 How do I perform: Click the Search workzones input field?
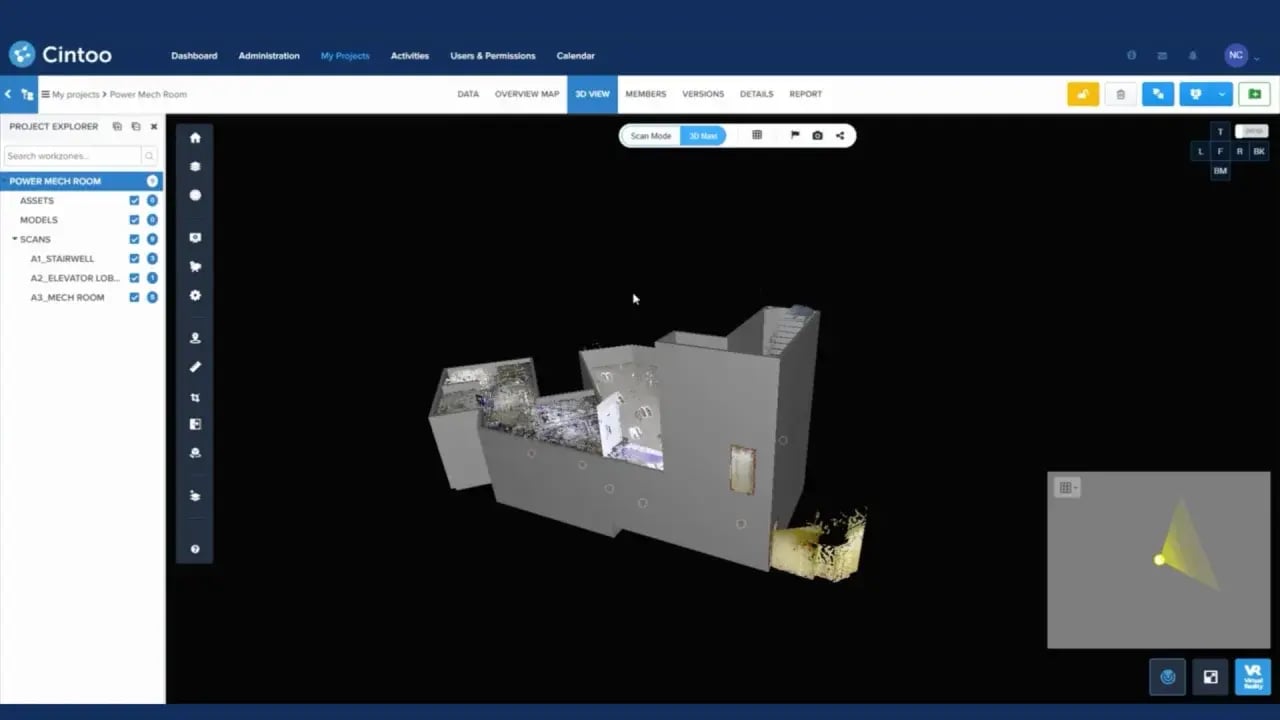click(72, 156)
